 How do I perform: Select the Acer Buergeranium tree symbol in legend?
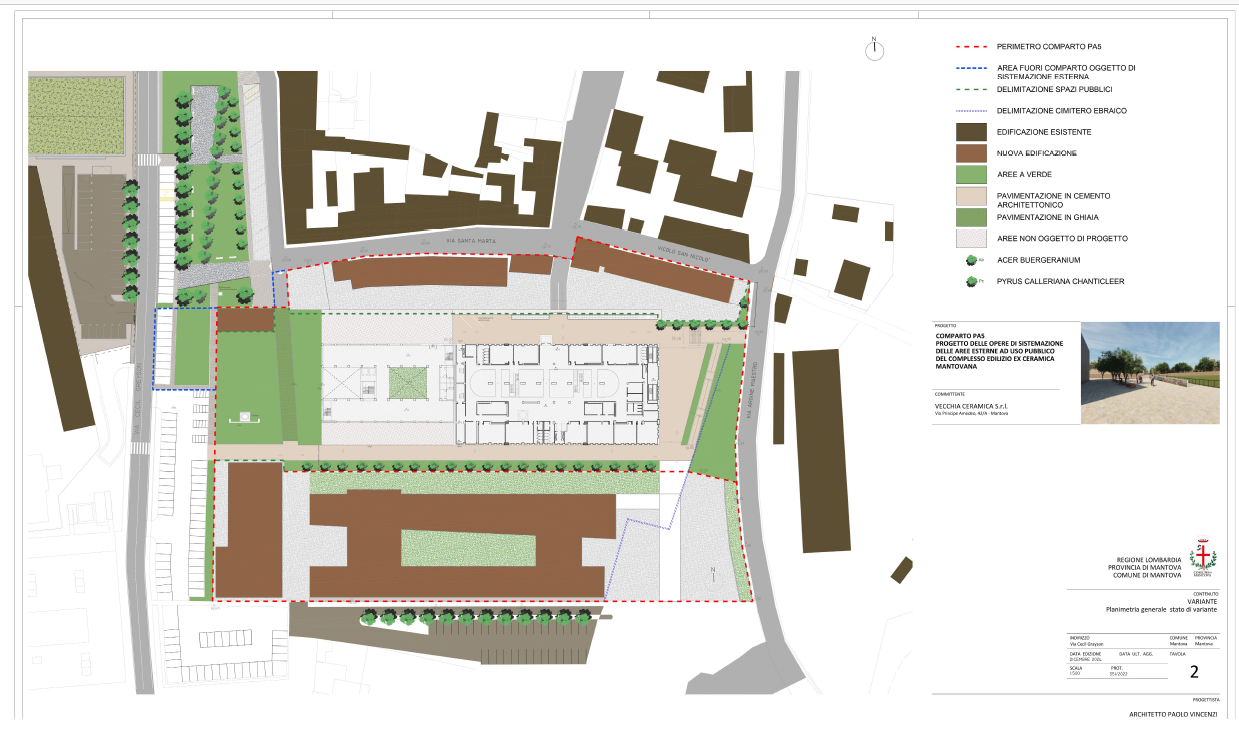970,260
